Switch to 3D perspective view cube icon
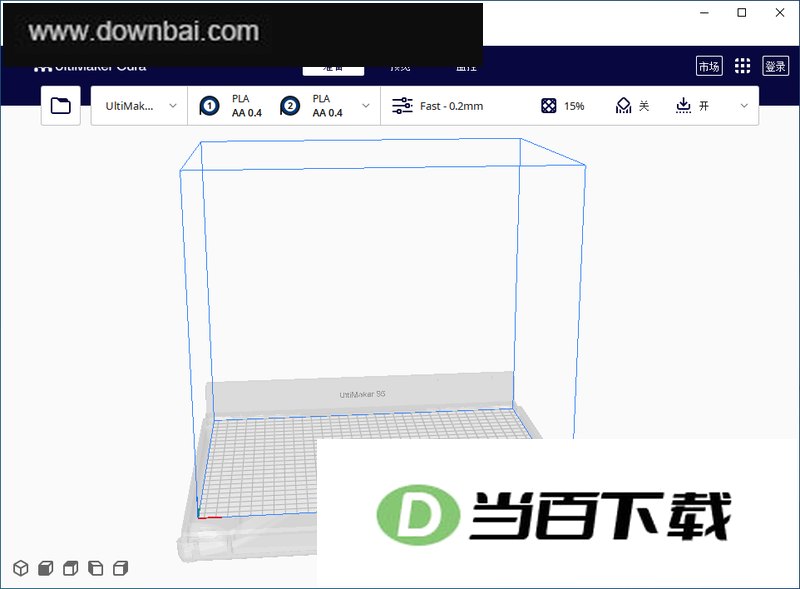The height and width of the screenshot is (589, 800). 21,568
